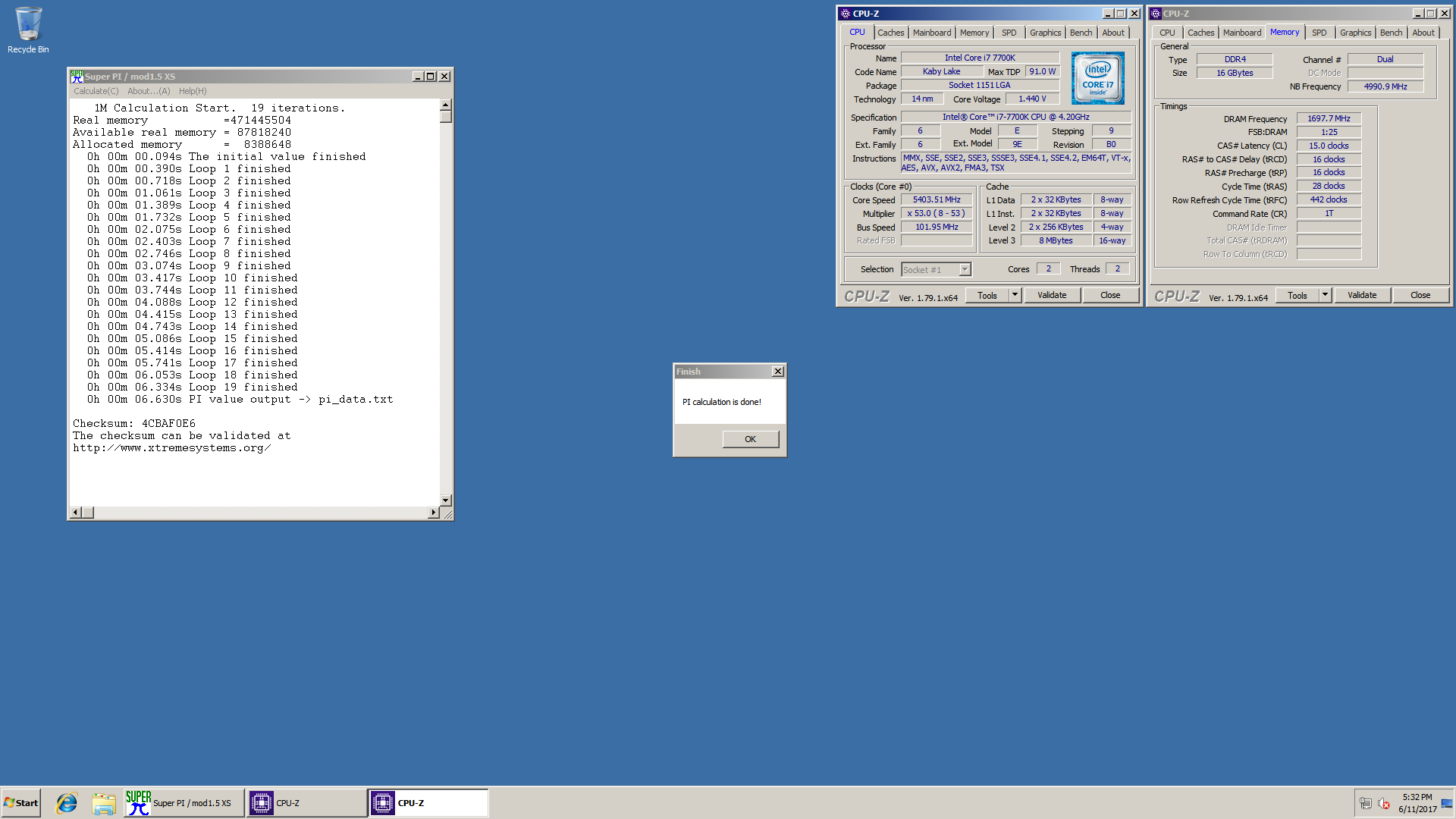Click the volume icon in system tray
Image resolution: width=1456 pixels, height=819 pixels.
[x=1384, y=804]
